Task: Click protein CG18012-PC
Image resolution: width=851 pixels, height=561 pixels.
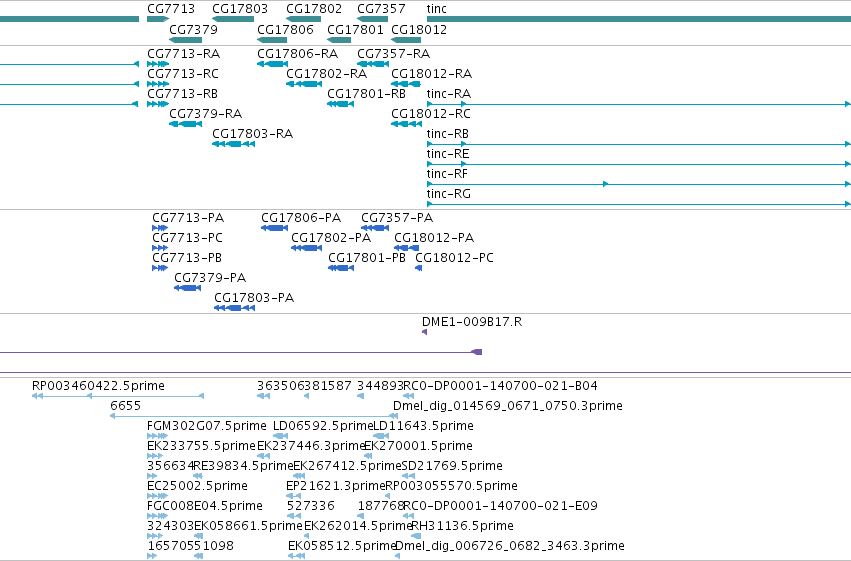Action: [x=454, y=258]
